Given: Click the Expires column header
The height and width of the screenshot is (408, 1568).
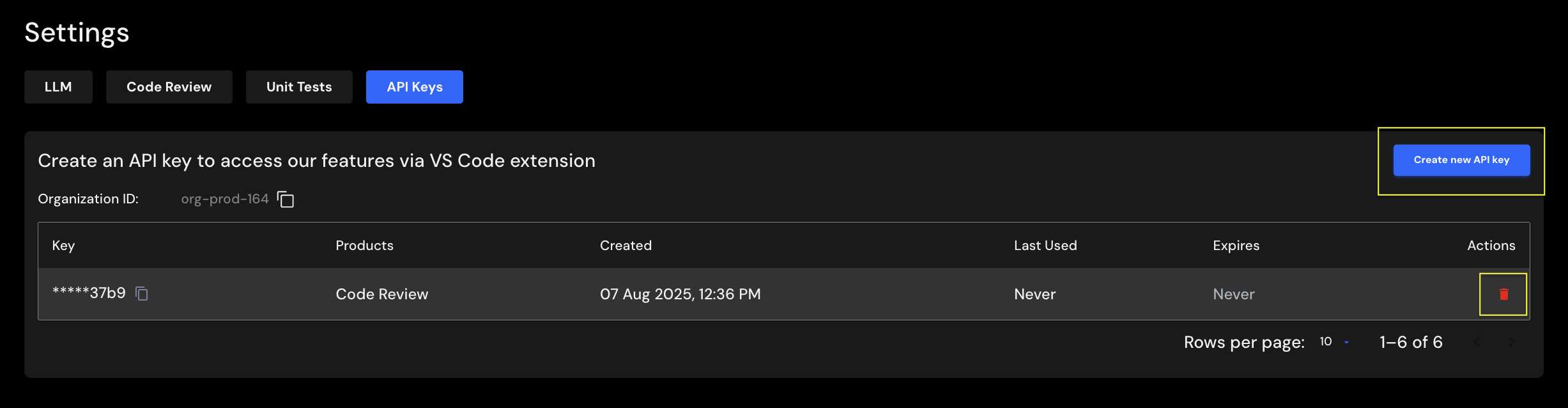Looking at the screenshot, I should point(1236,246).
